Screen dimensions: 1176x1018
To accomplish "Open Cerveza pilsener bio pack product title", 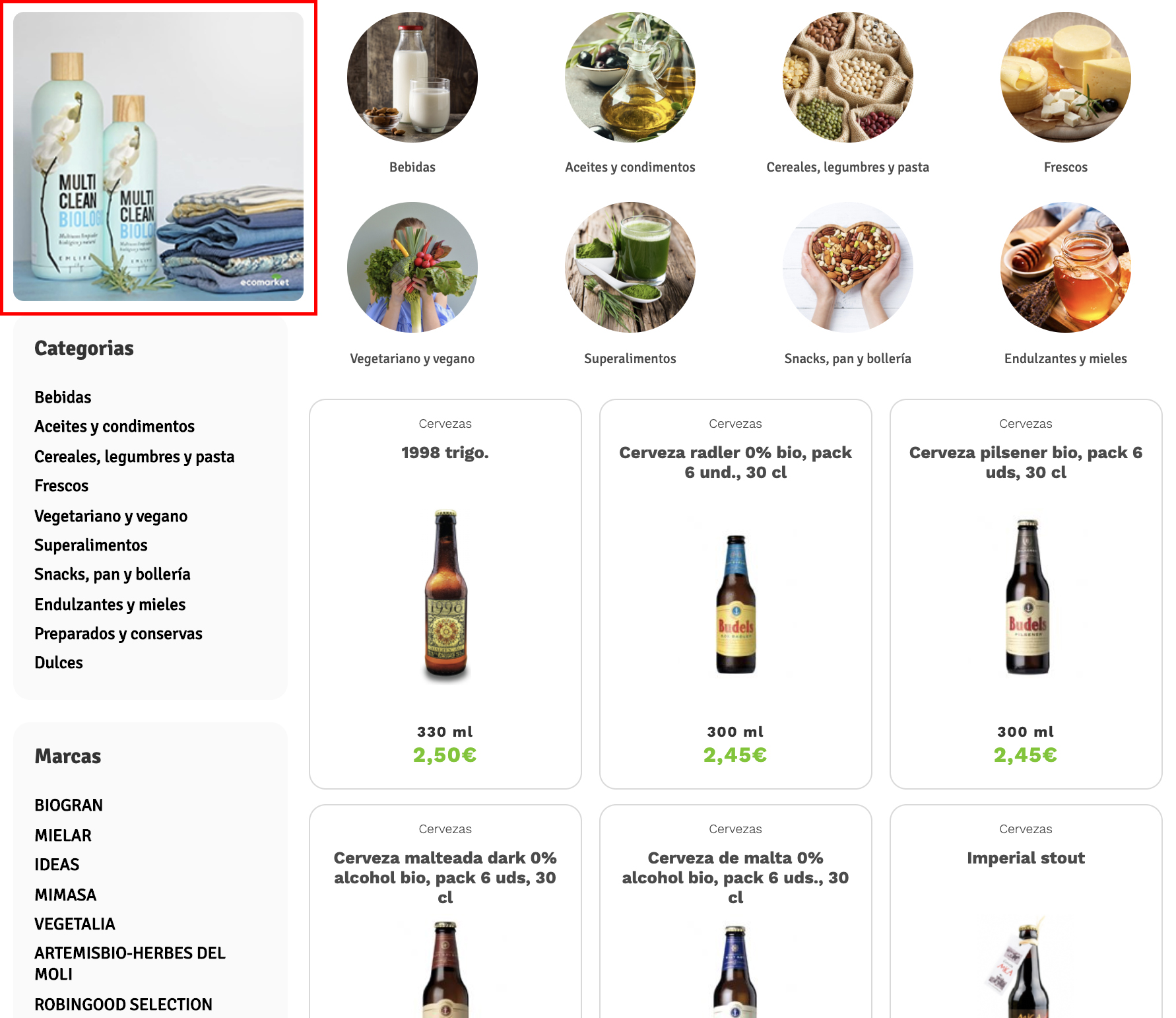I will pyautogui.click(x=1026, y=462).
